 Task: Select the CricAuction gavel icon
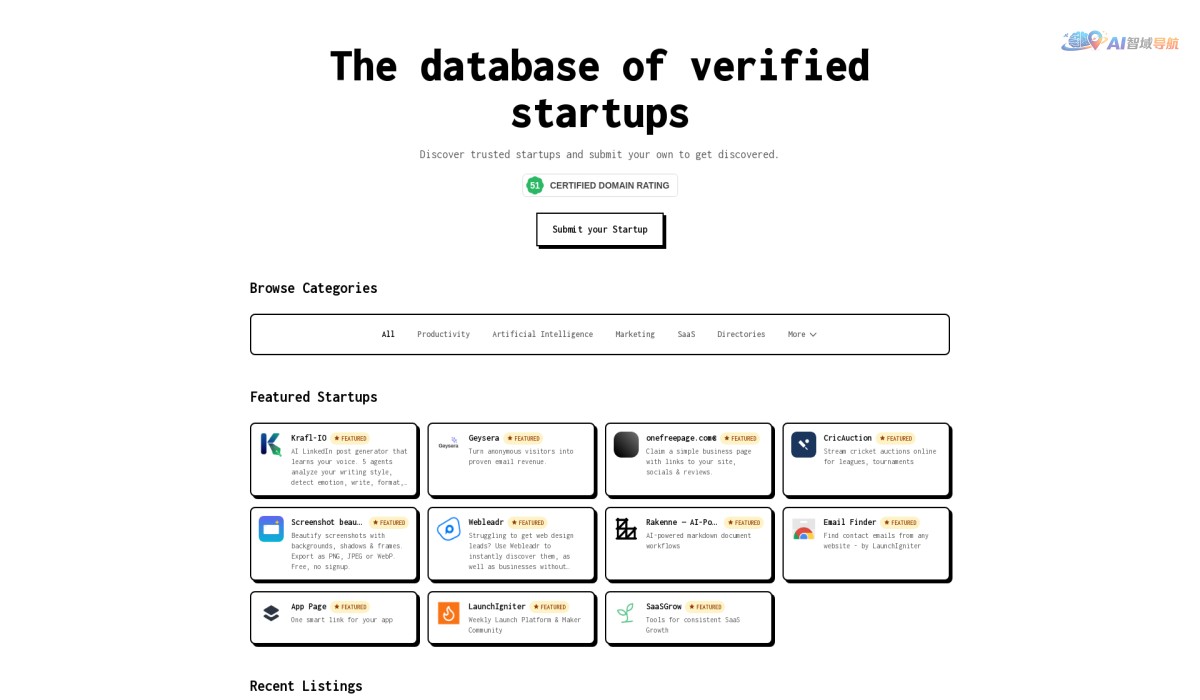[x=802, y=444]
